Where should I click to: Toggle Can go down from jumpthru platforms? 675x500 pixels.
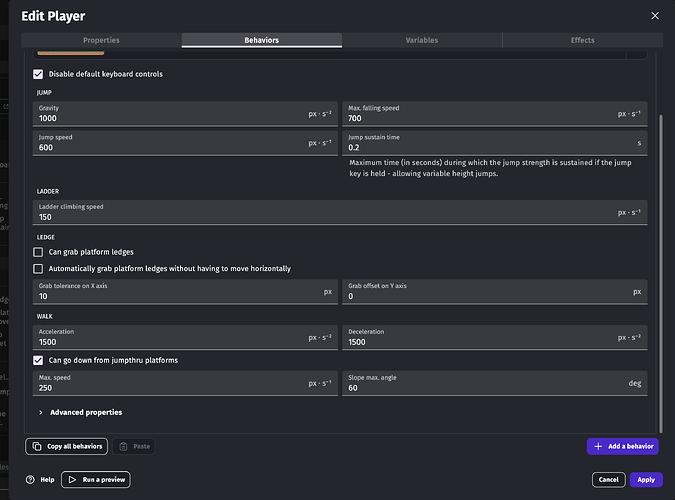[38, 360]
